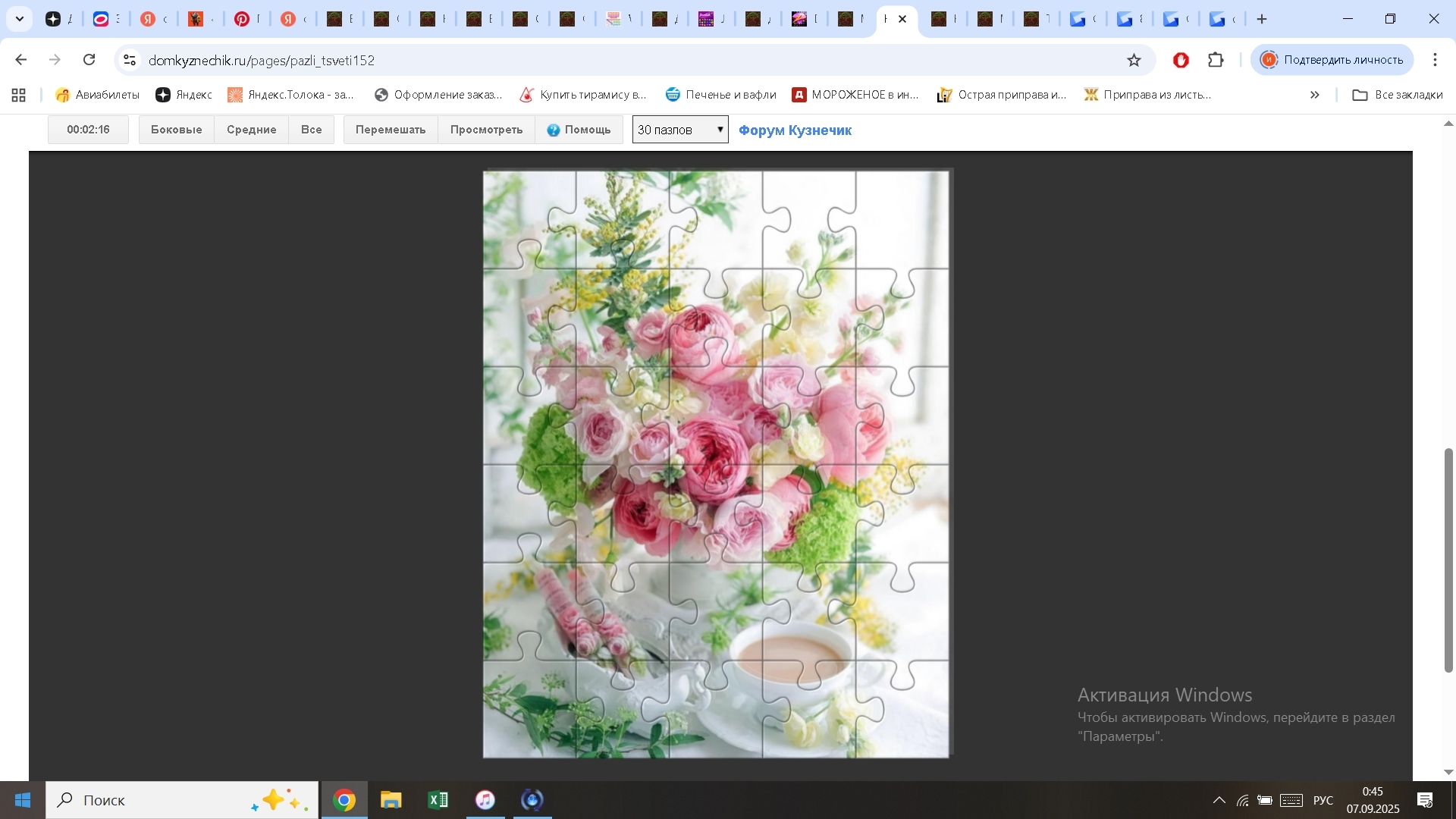View site information icon in address bar
1456x819 pixels.
click(130, 60)
